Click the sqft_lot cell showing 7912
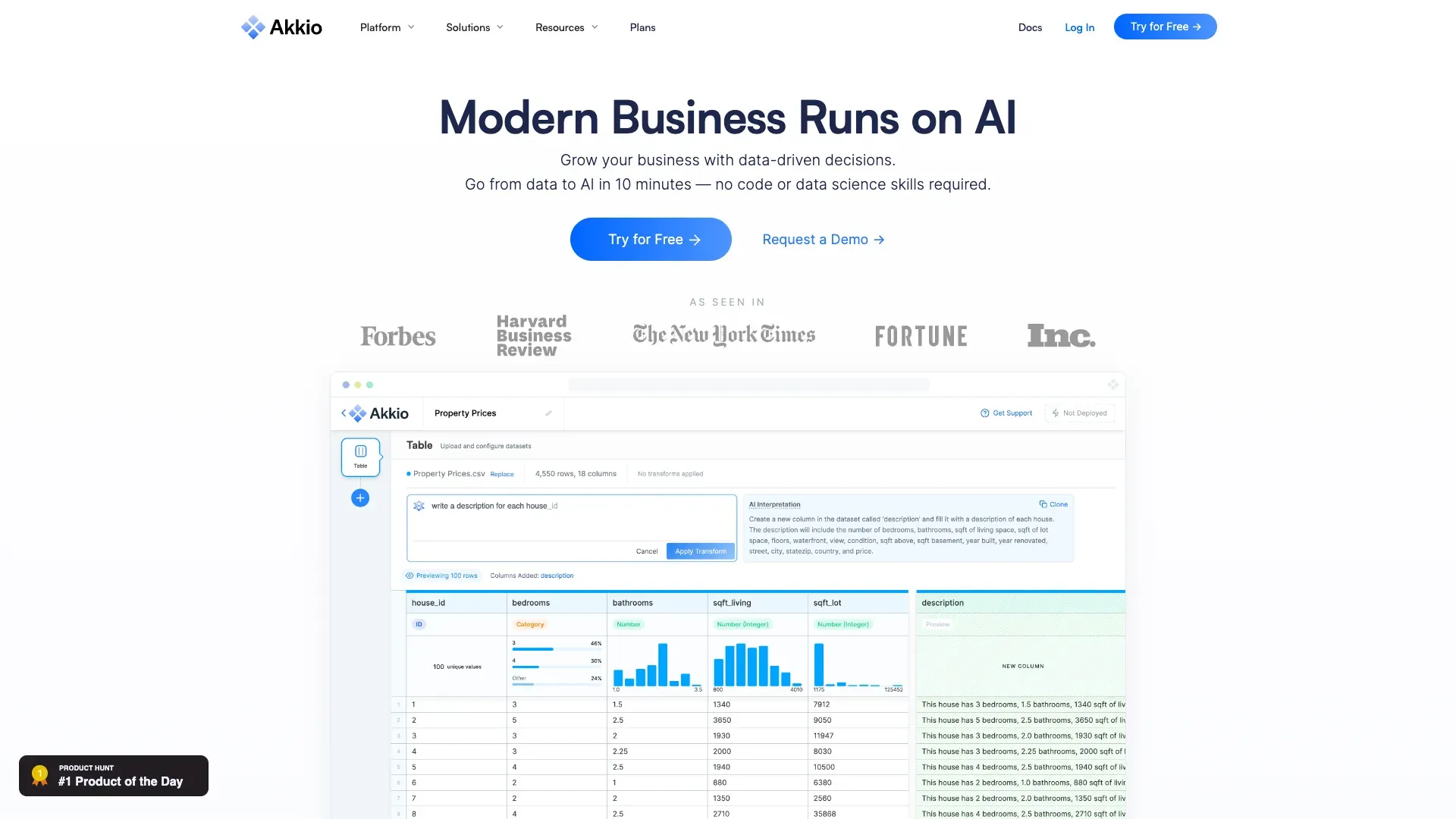 858,704
